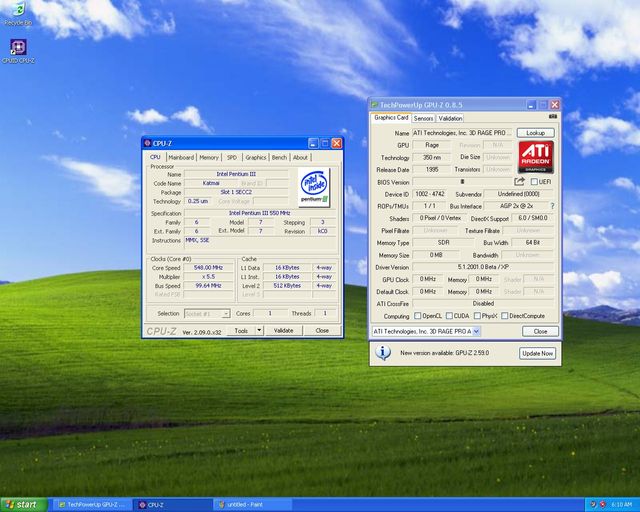Click the Close button in CPU-Z

(x=322, y=330)
